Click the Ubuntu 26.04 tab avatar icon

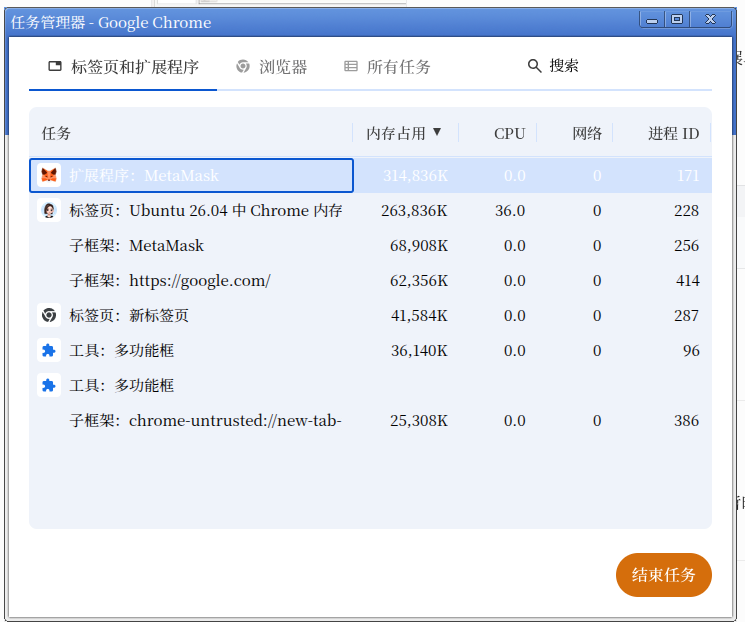click(49, 211)
